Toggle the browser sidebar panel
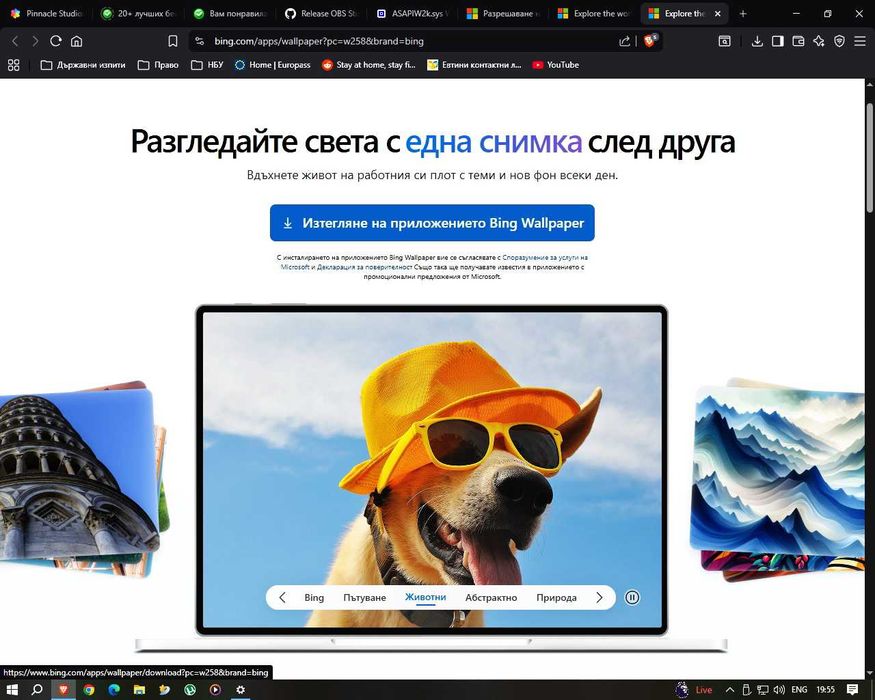The image size is (875, 700). coord(778,41)
